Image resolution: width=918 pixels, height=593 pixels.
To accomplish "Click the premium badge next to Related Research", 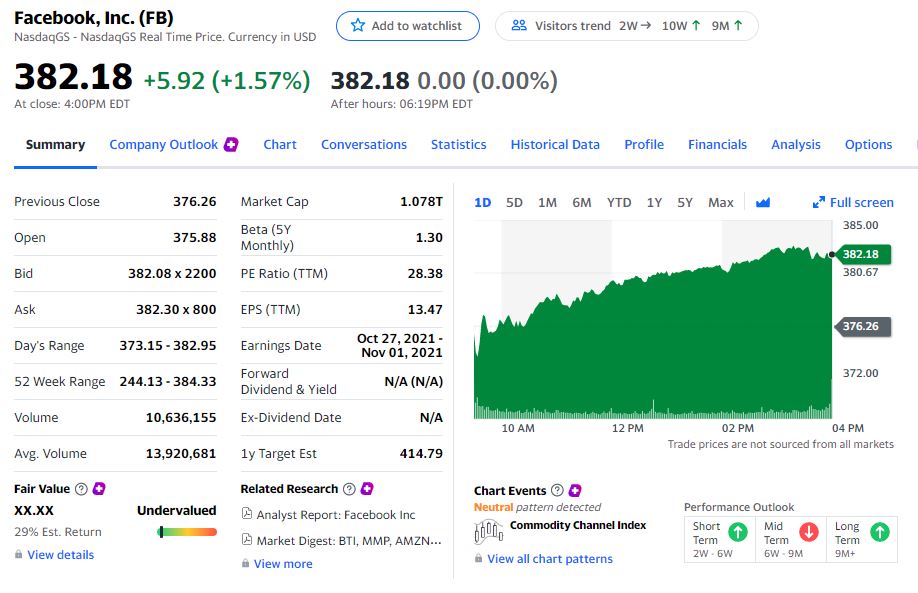I will (x=367, y=488).
